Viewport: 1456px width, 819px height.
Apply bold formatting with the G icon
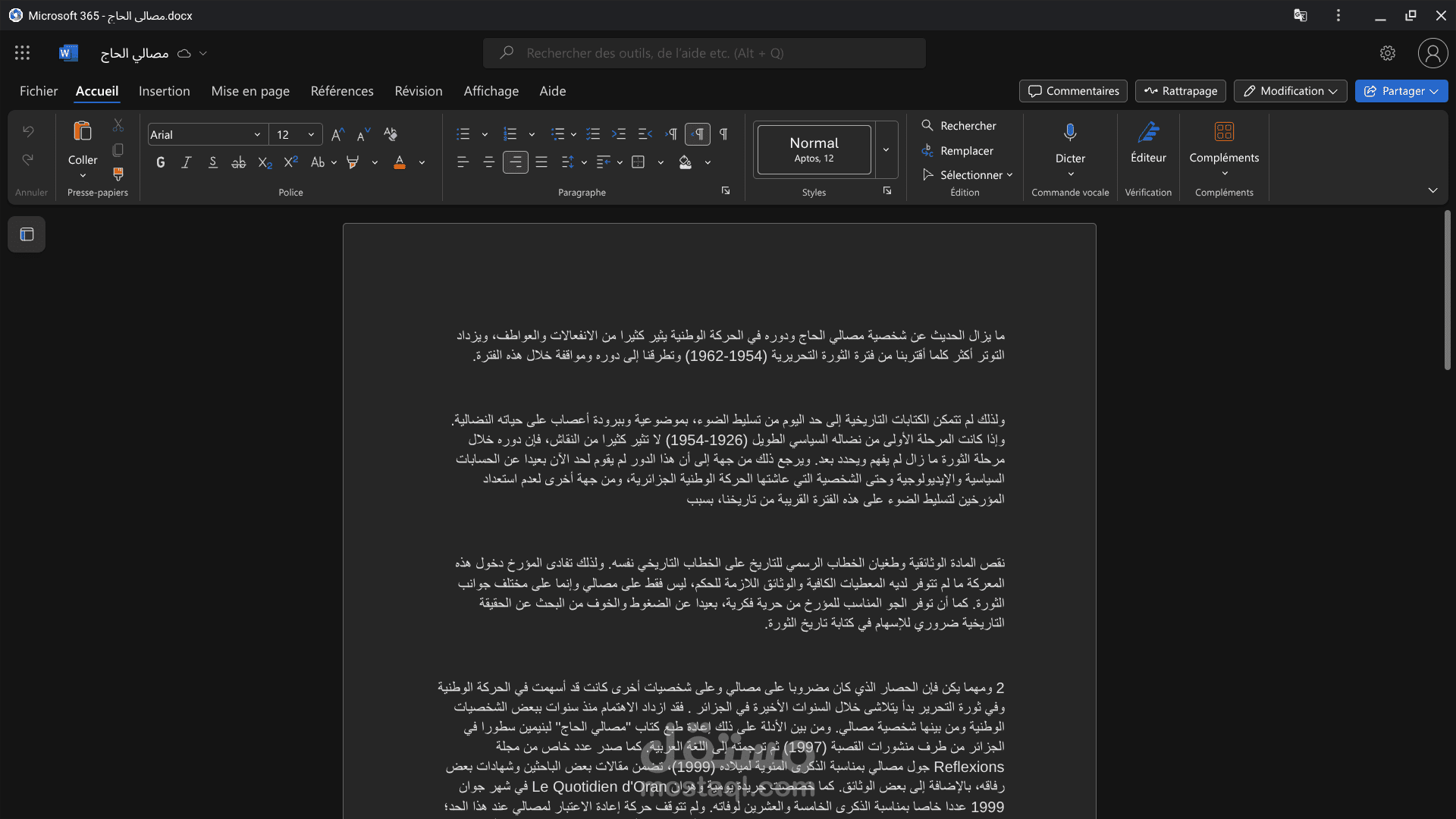(x=160, y=162)
